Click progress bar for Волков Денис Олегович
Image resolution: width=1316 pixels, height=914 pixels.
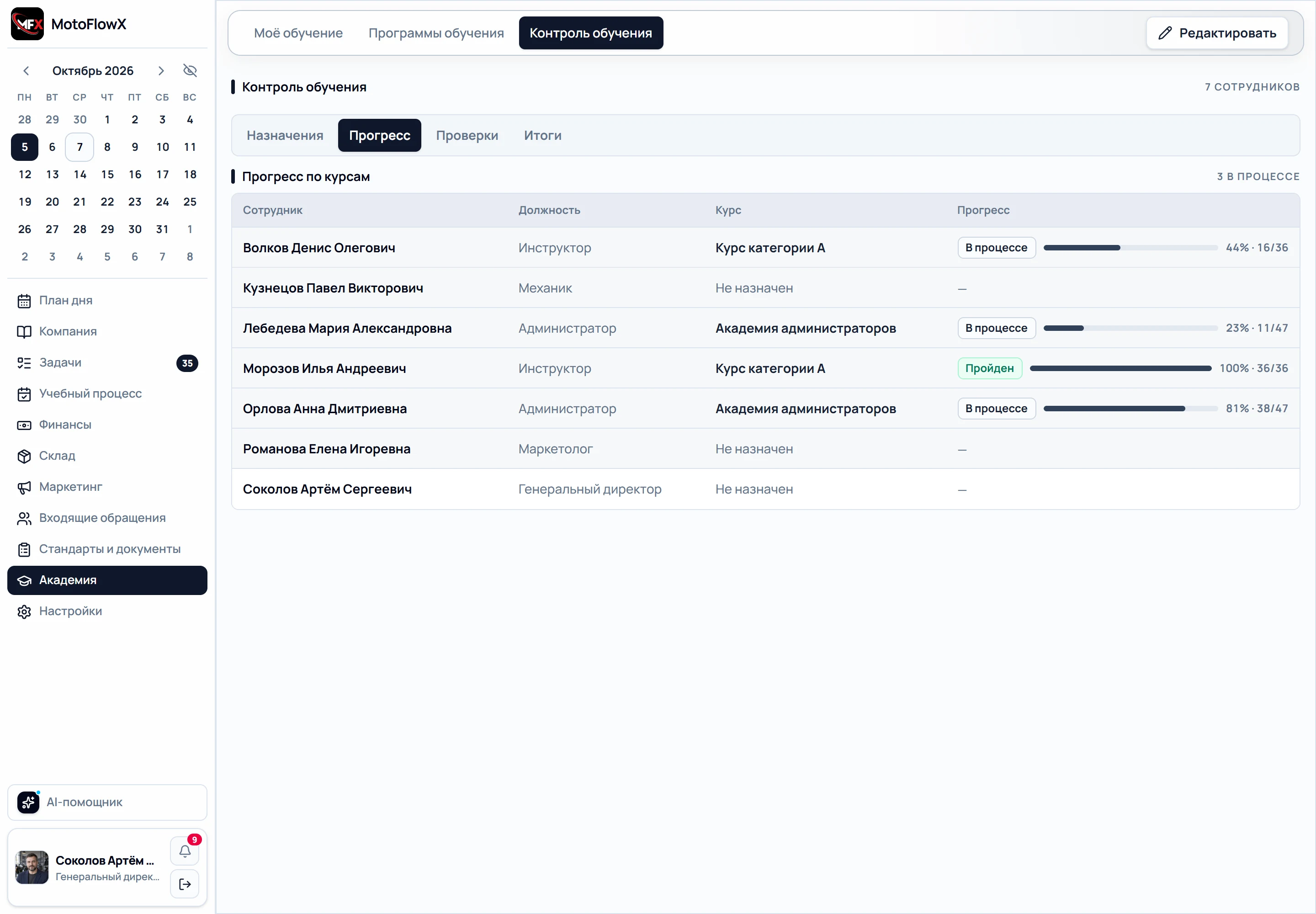[1130, 248]
